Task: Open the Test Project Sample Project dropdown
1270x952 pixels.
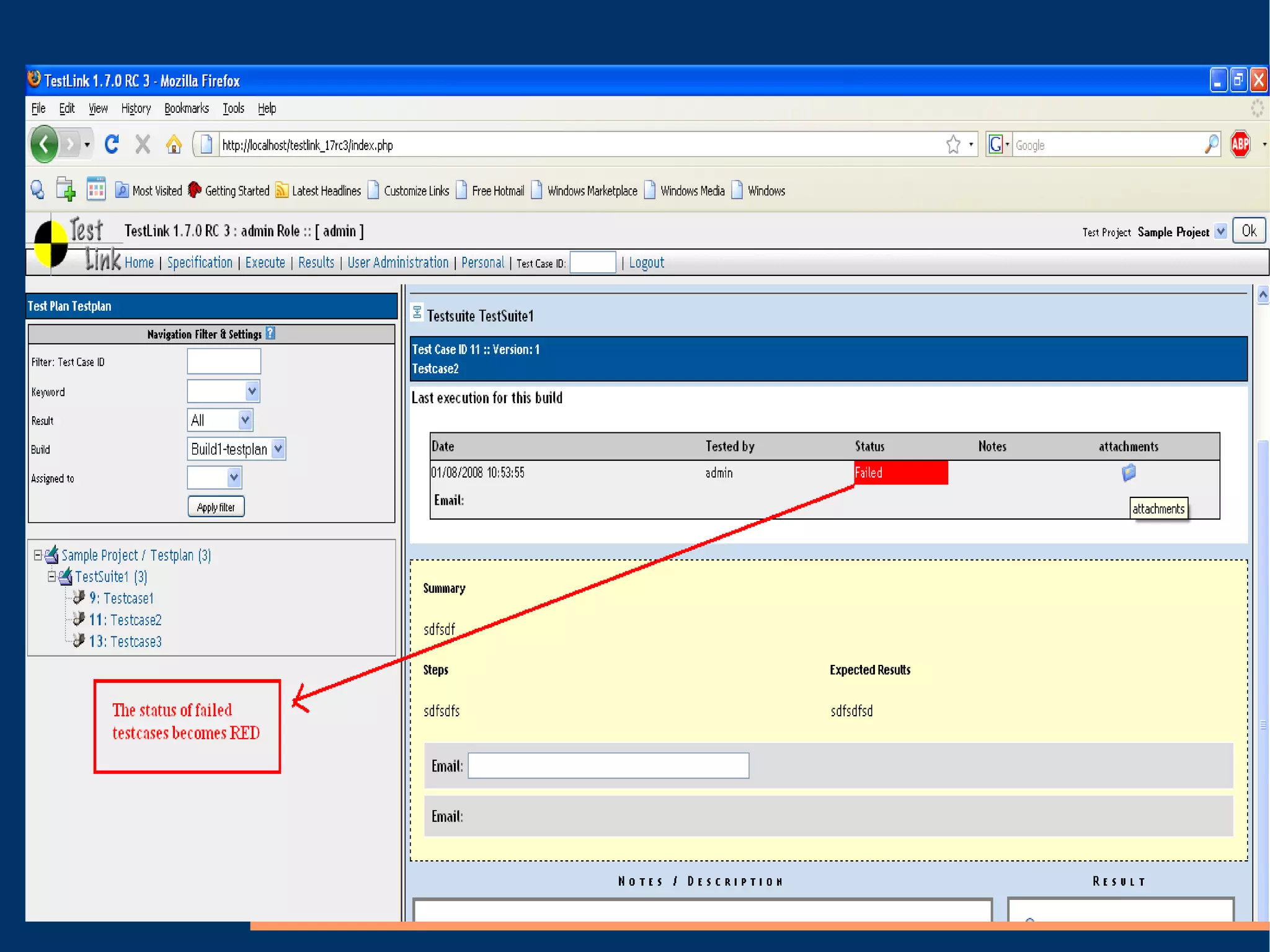Action: coord(1220,231)
